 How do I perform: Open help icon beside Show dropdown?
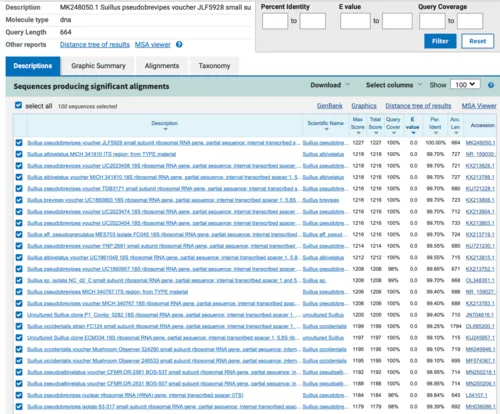pos(491,85)
